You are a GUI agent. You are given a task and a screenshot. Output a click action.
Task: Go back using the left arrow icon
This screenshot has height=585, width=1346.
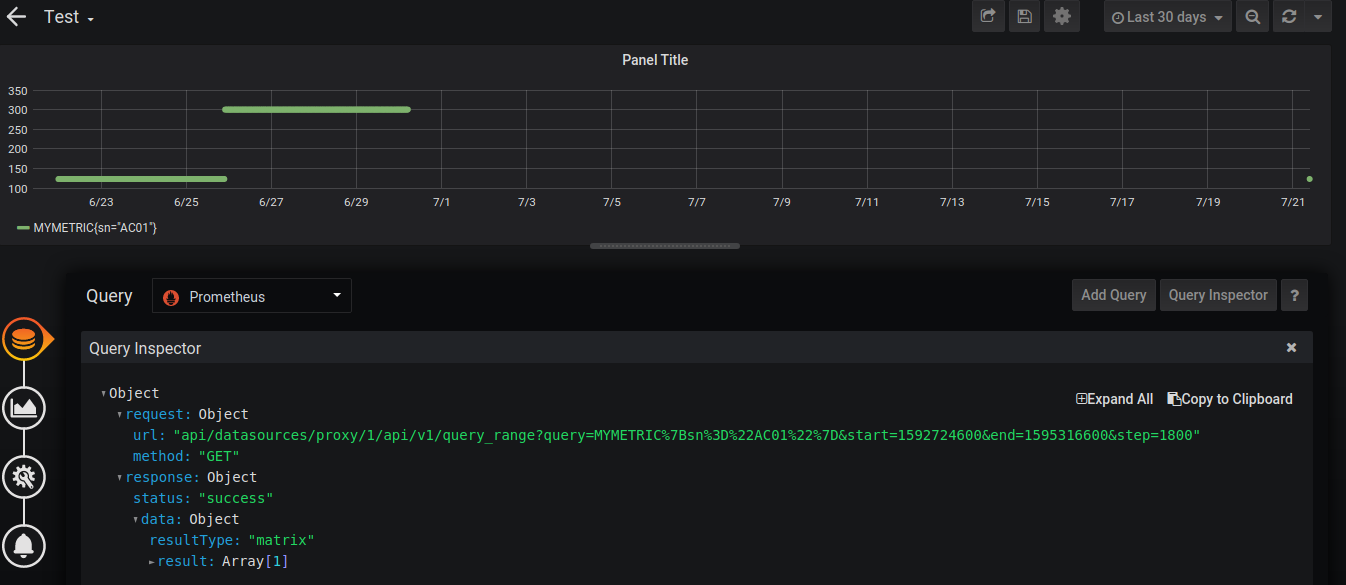point(16,17)
